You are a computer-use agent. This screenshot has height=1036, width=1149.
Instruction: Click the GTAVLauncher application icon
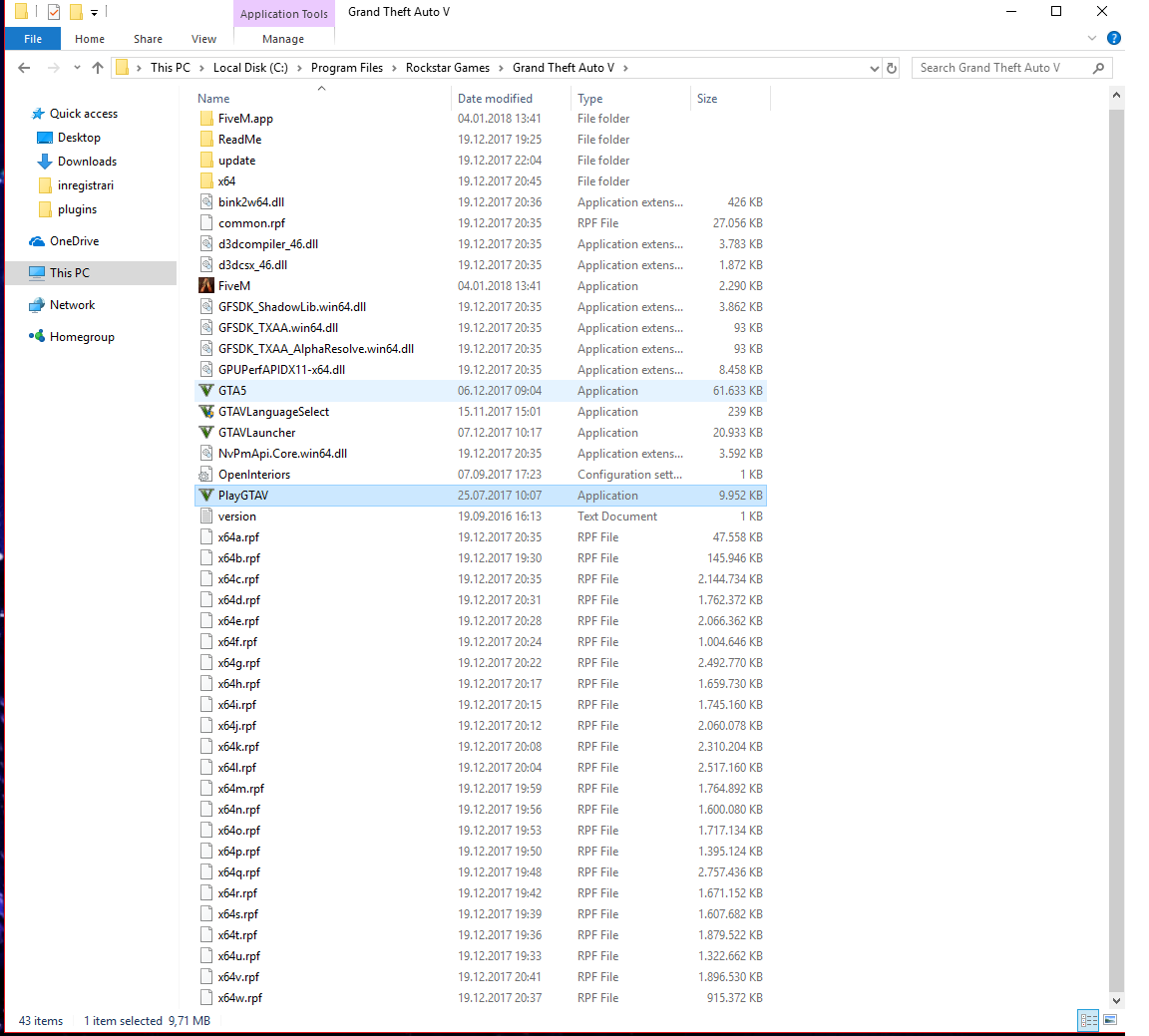[x=205, y=433]
